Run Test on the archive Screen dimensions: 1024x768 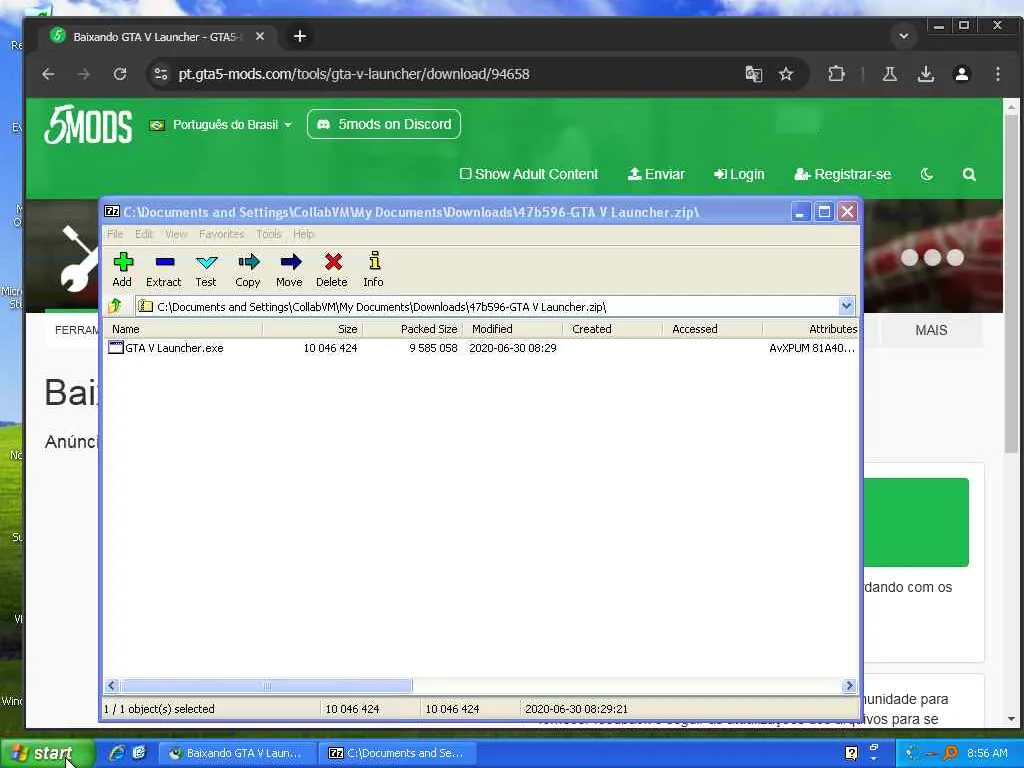click(206, 269)
